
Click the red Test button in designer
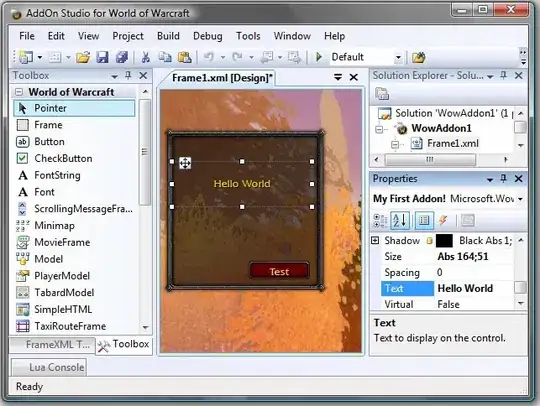click(x=279, y=271)
